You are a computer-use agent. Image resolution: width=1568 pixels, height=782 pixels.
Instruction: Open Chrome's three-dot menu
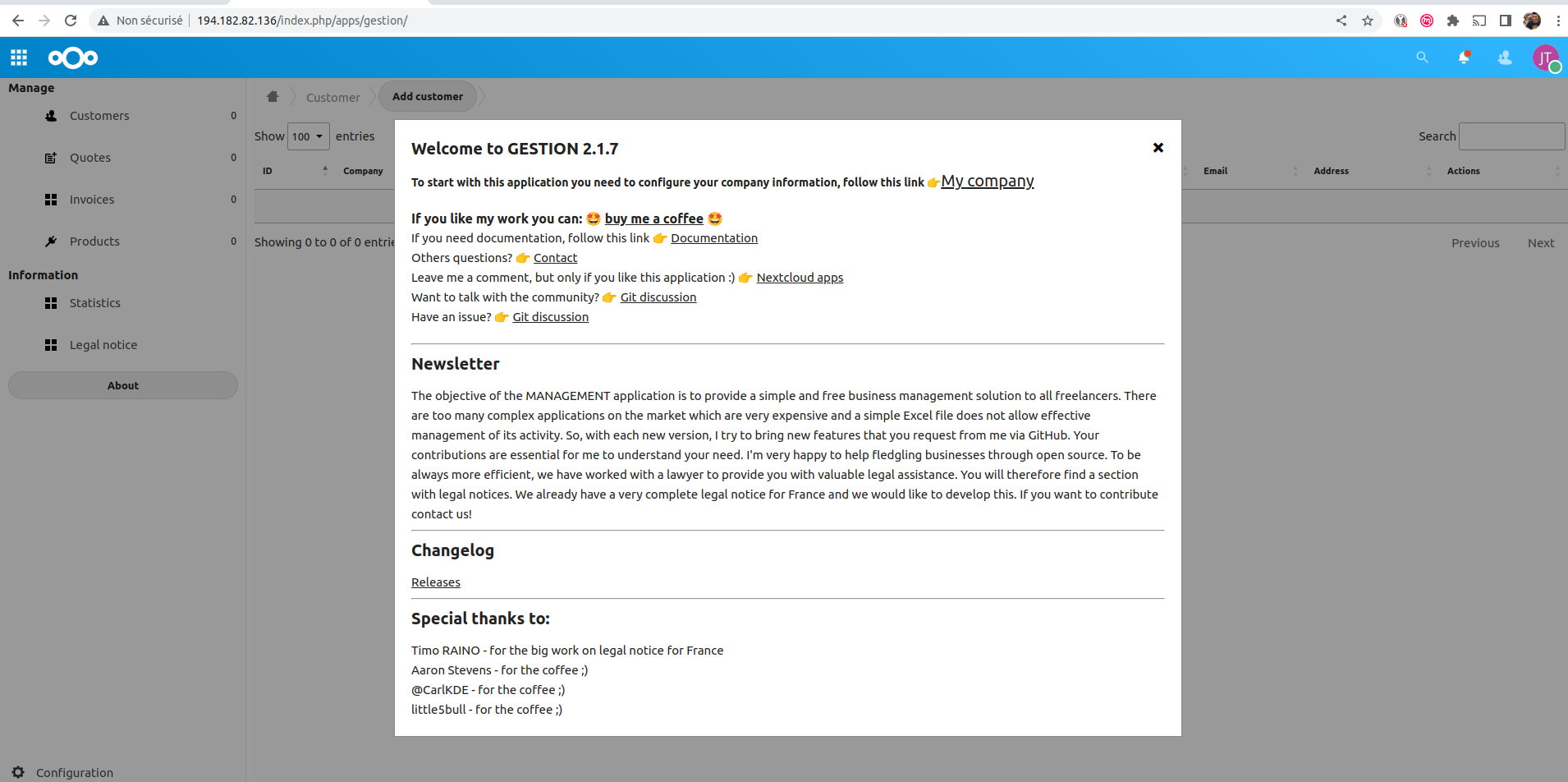coord(1558,21)
